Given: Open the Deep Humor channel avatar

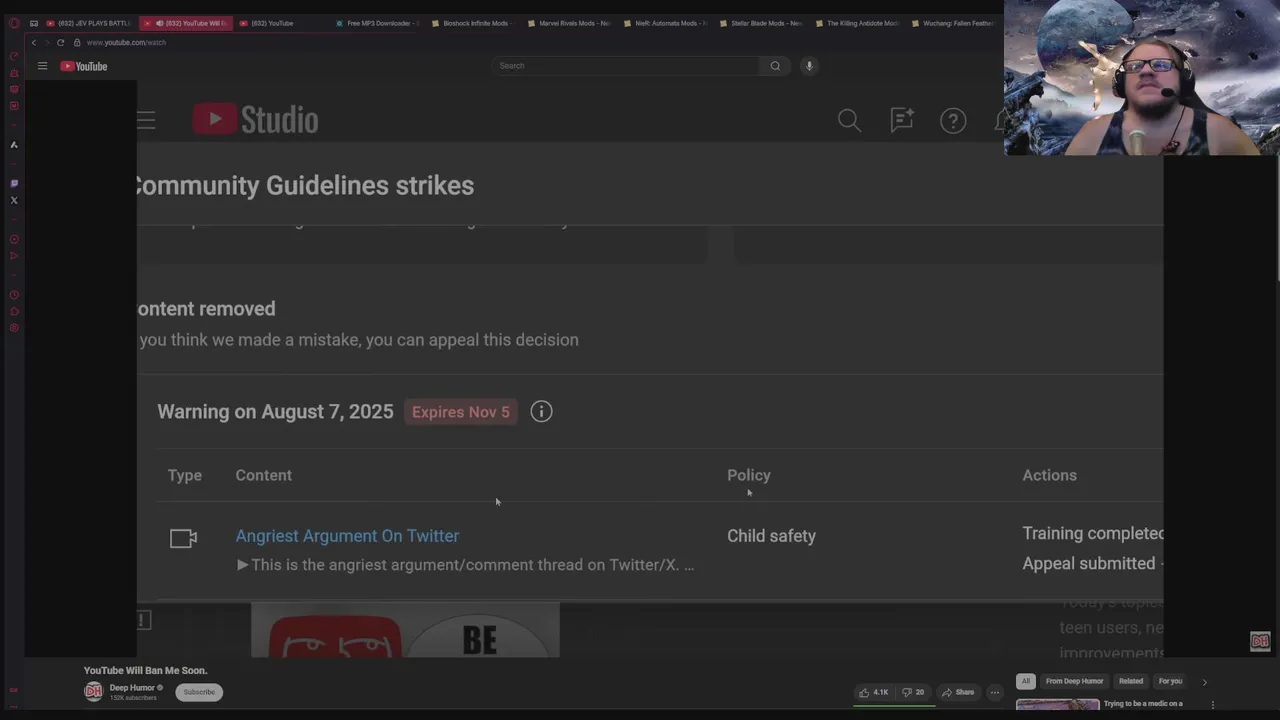Looking at the screenshot, I should tap(93, 691).
